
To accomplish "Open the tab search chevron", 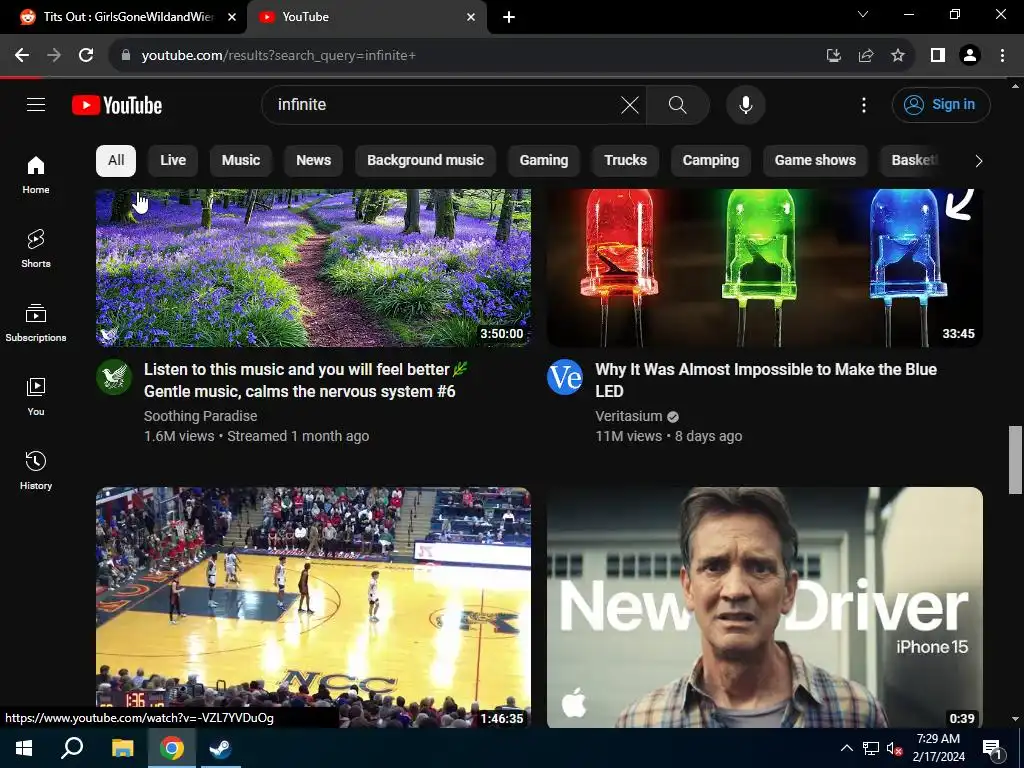I will [x=863, y=14].
